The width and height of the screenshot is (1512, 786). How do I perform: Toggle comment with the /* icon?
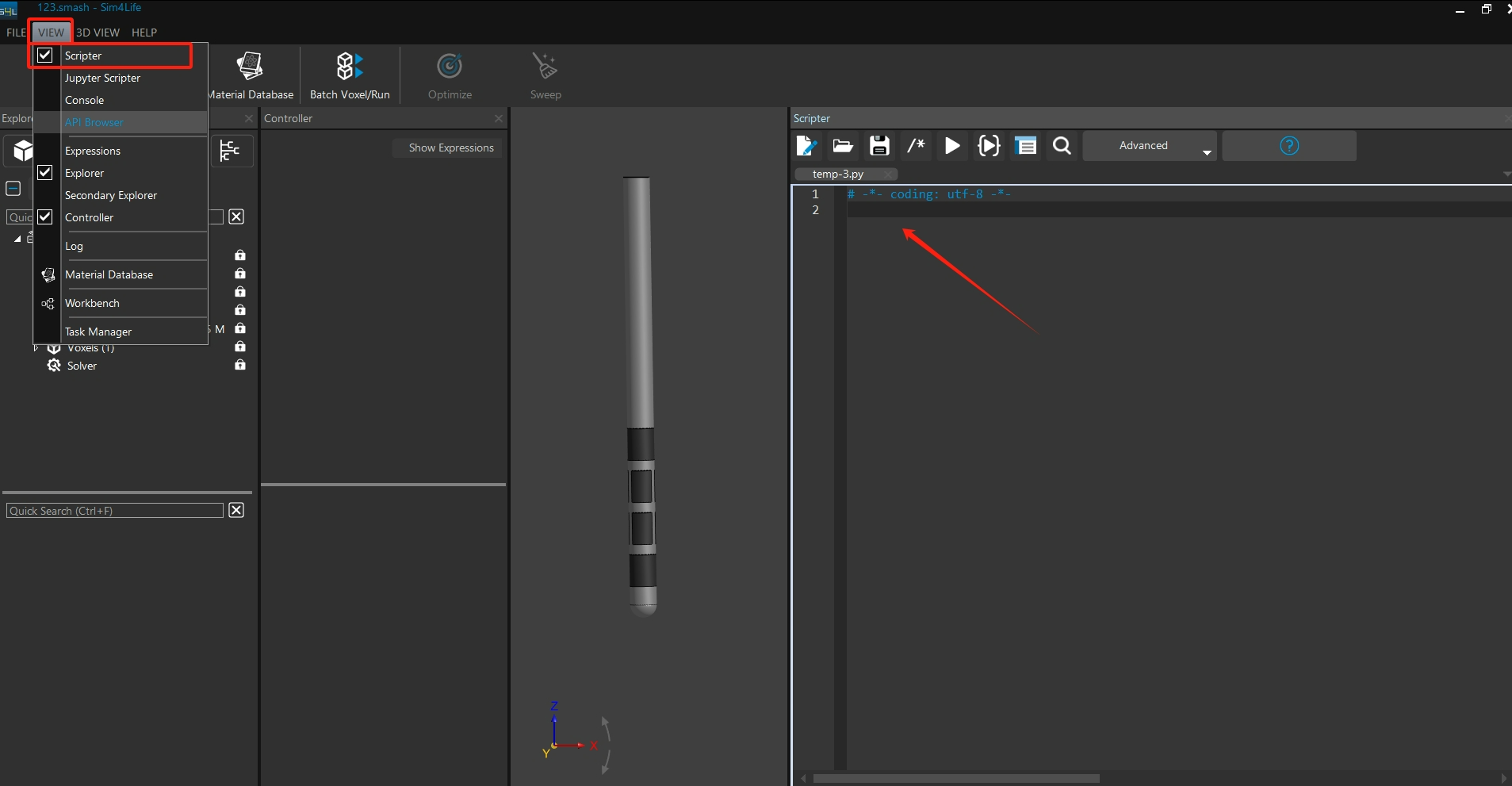[916, 146]
